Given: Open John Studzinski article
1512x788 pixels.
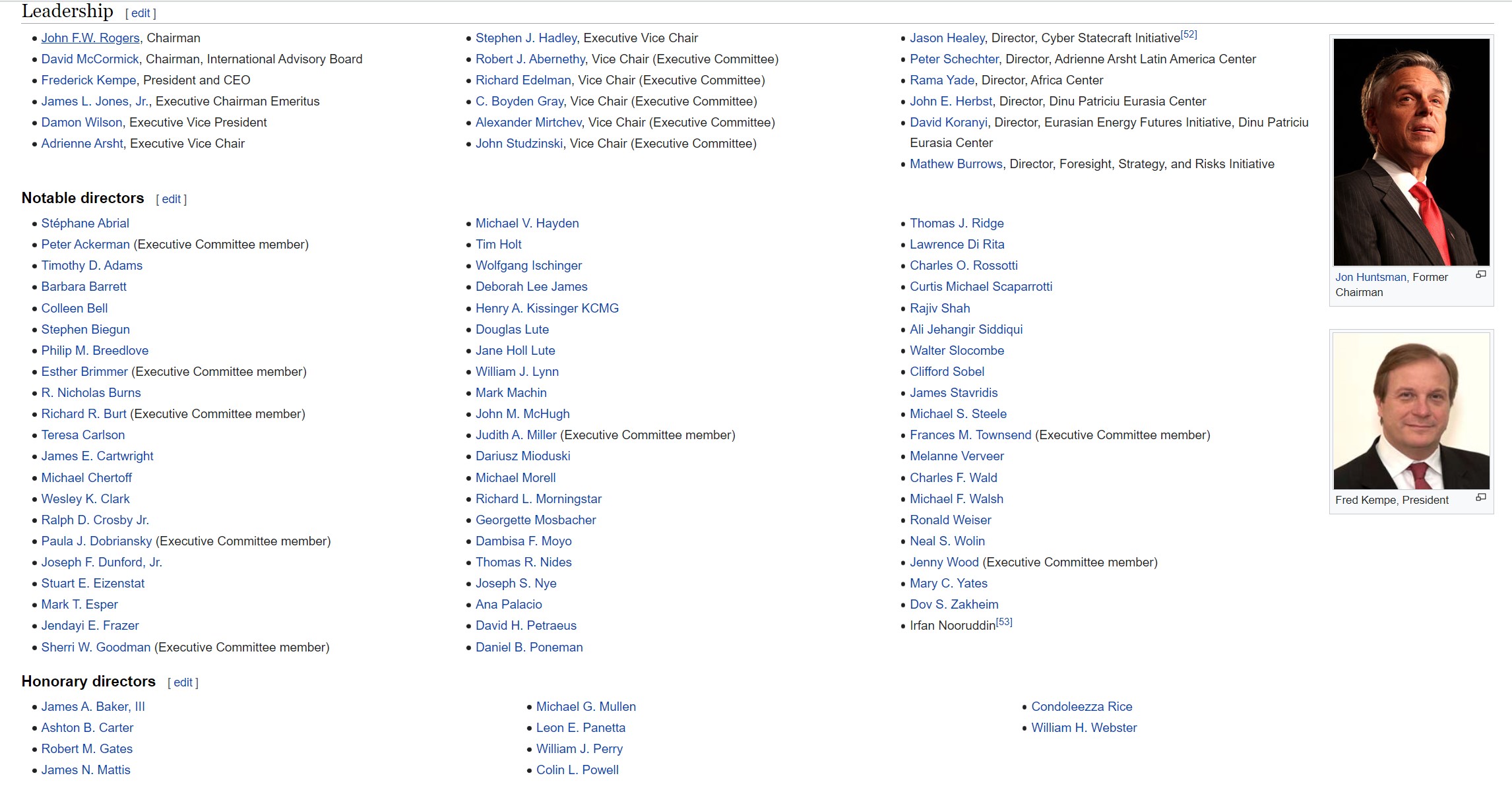Looking at the screenshot, I should click(x=519, y=144).
